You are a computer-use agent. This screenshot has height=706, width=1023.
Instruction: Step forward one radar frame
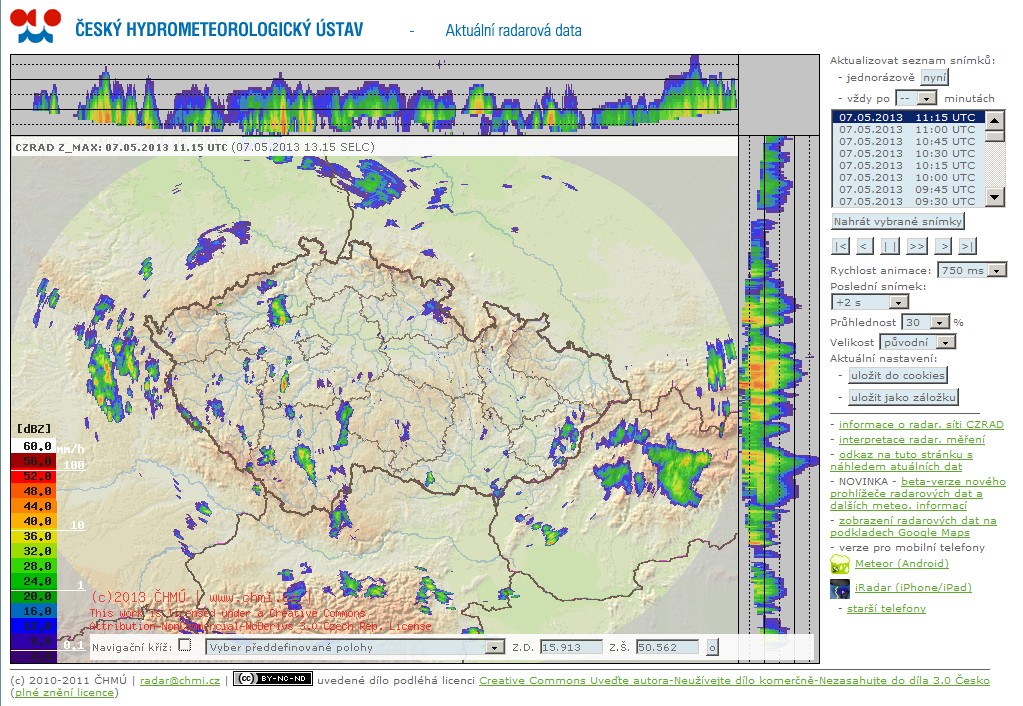[943, 246]
